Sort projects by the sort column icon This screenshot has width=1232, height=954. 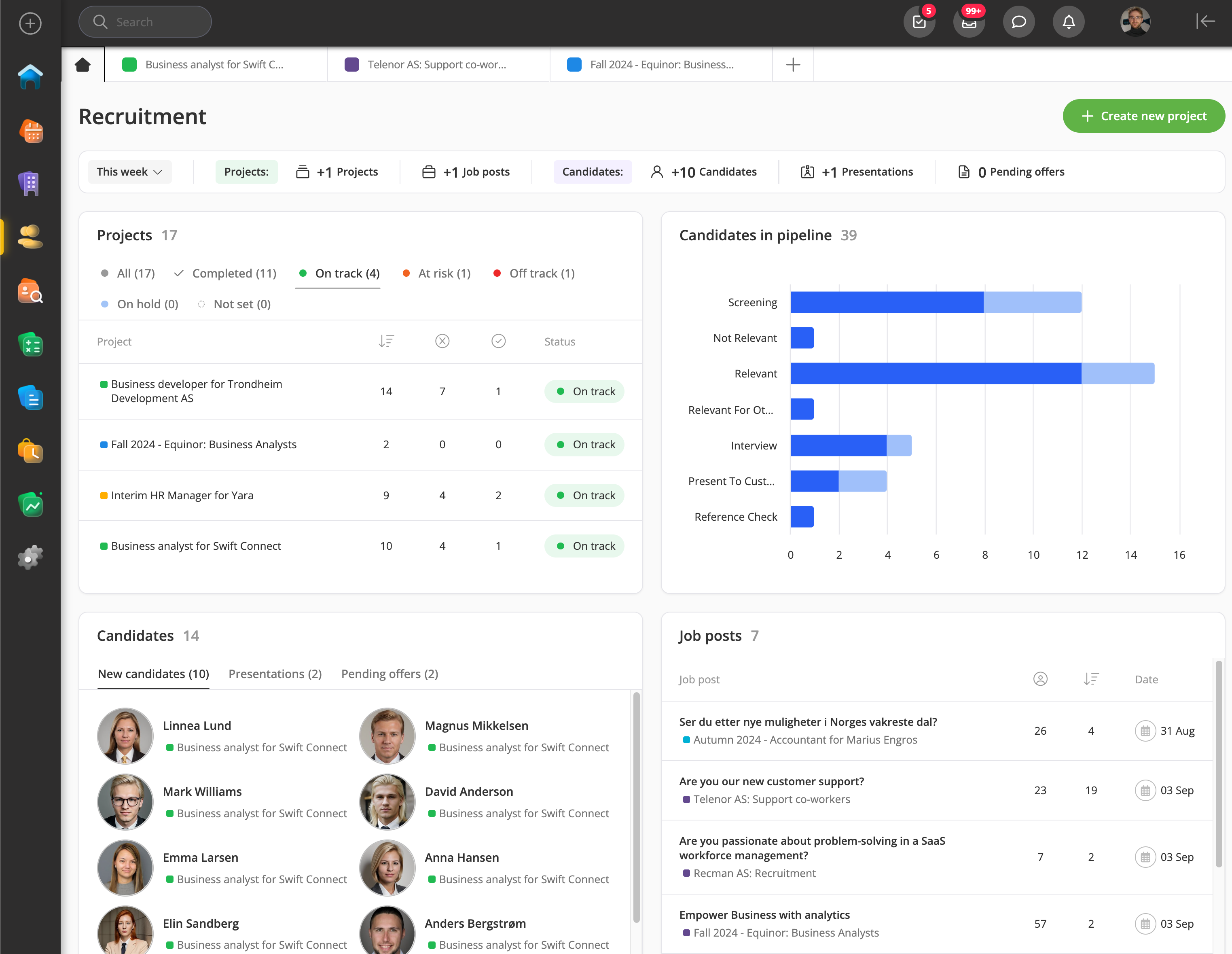(386, 341)
